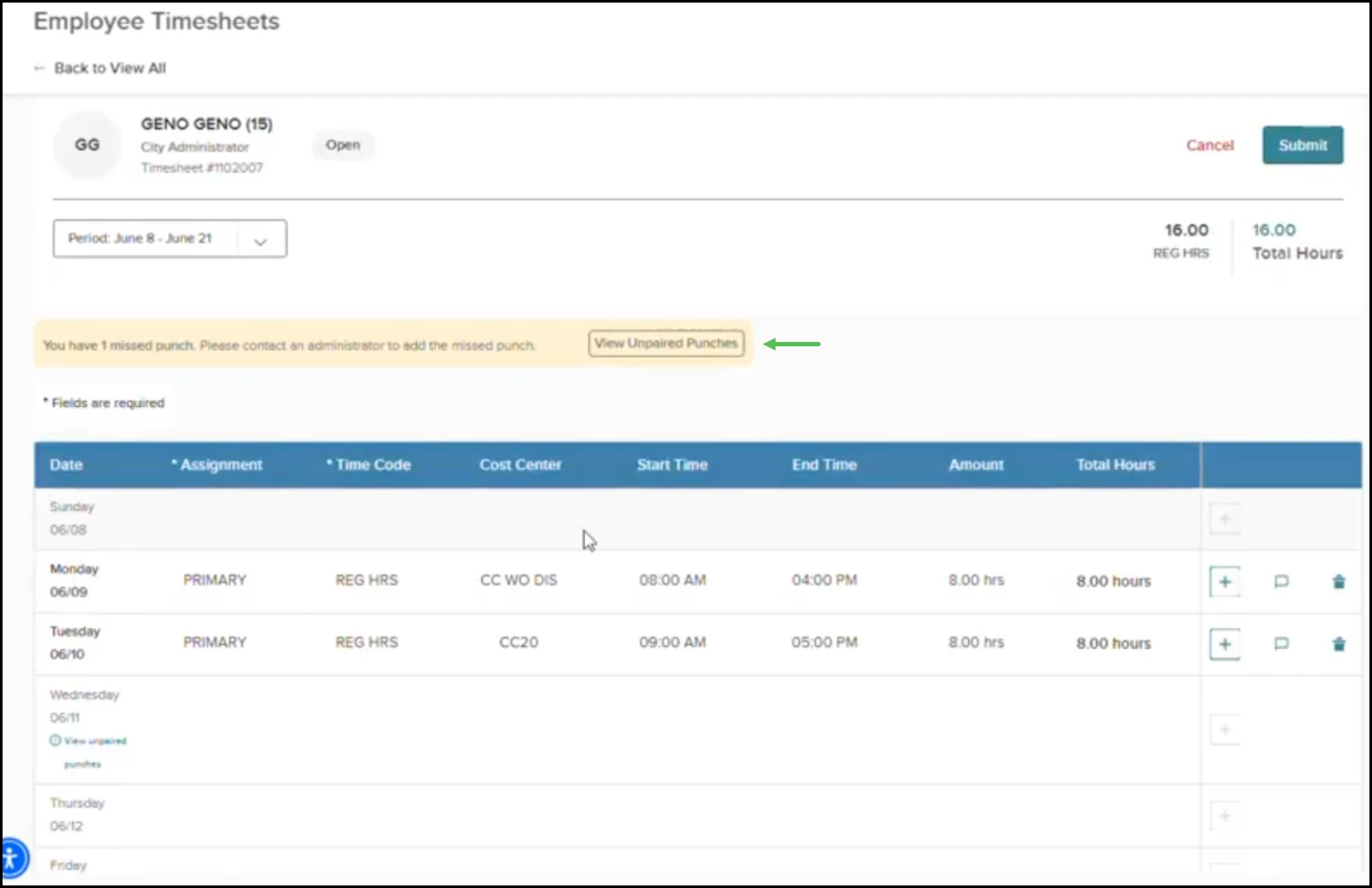
Task: Click the End Time column header
Action: [824, 465]
